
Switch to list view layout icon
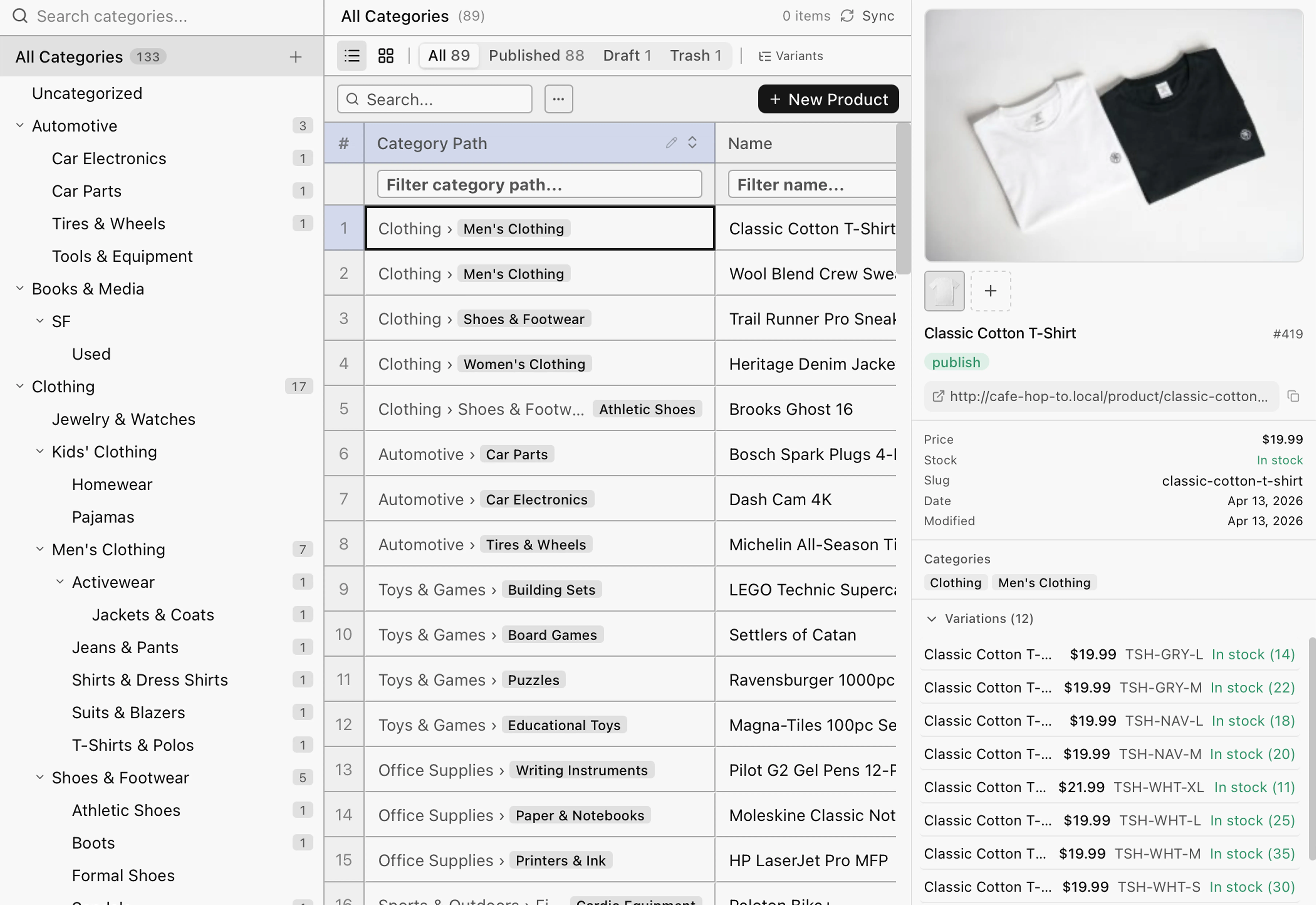point(351,55)
